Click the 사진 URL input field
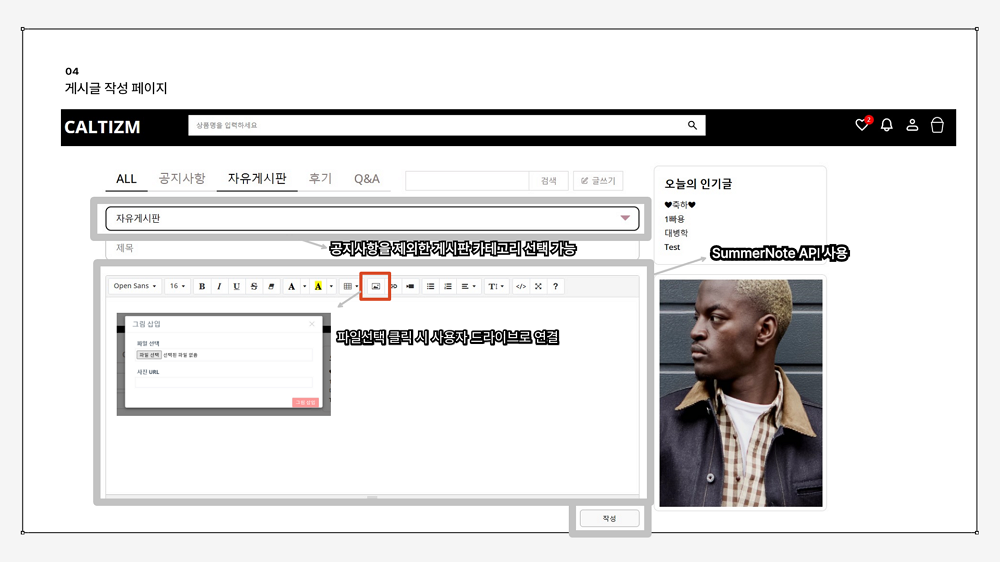Viewport: 1000px width, 562px height. click(224, 382)
